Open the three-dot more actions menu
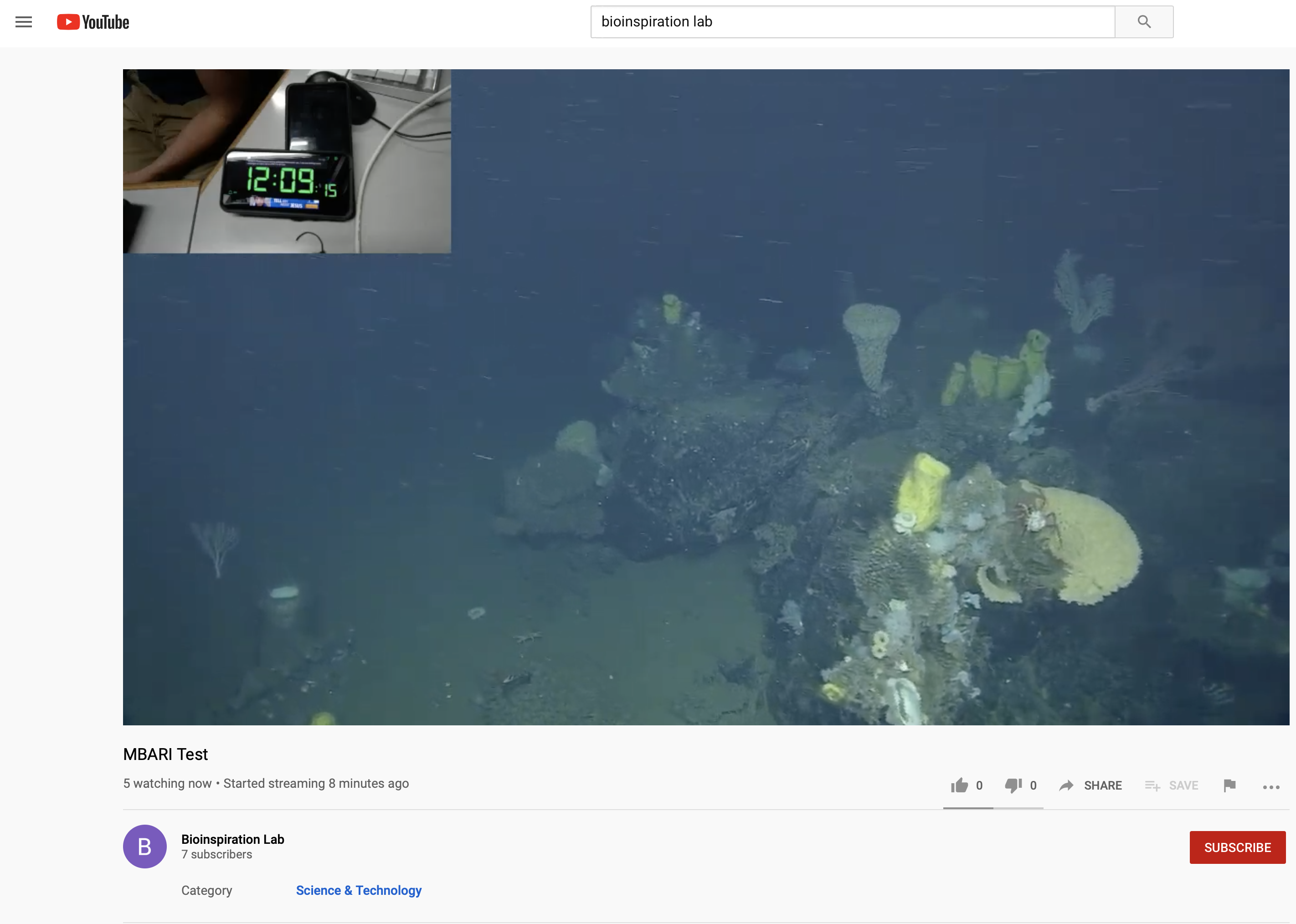Screen dimensions: 1296x924 tap(1271, 787)
